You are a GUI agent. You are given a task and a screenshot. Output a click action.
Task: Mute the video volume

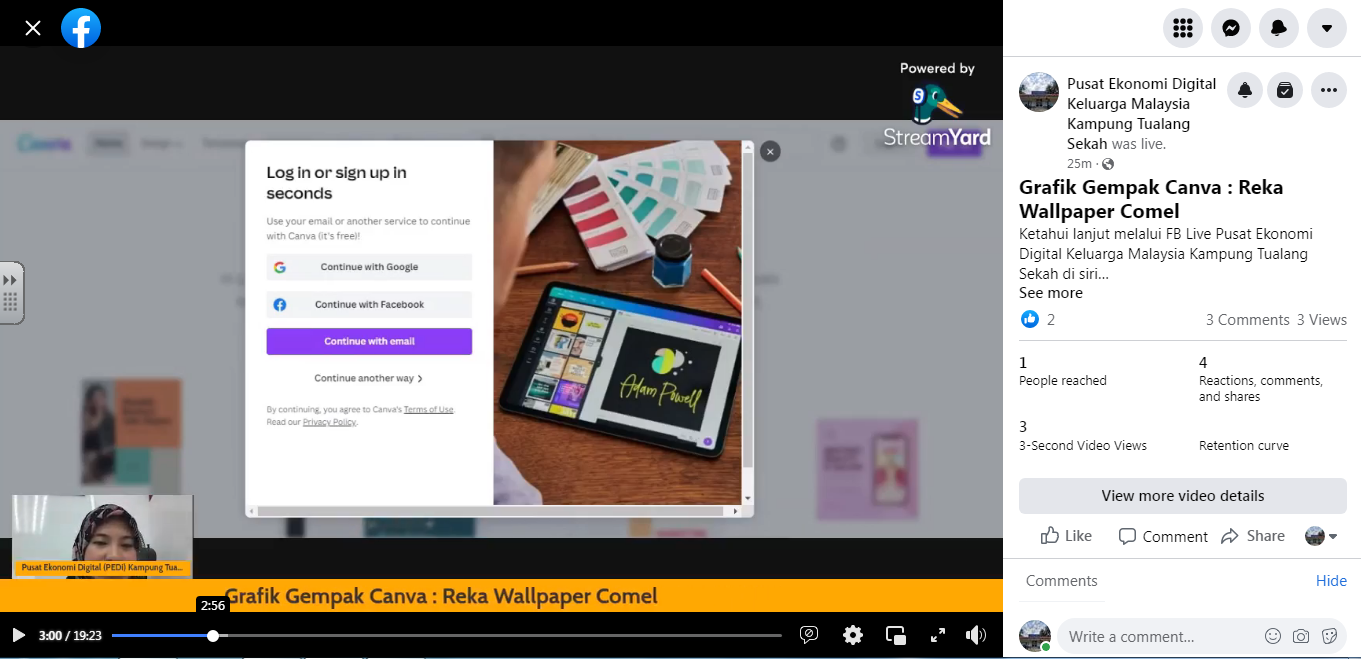[976, 635]
